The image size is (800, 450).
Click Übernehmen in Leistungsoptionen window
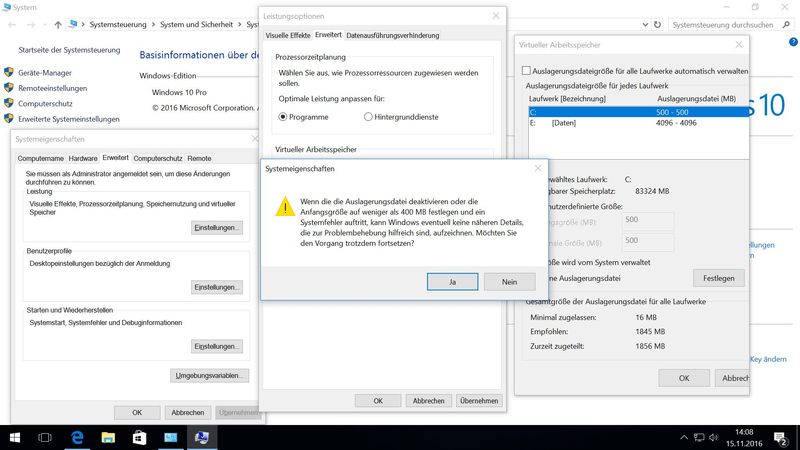coord(479,401)
